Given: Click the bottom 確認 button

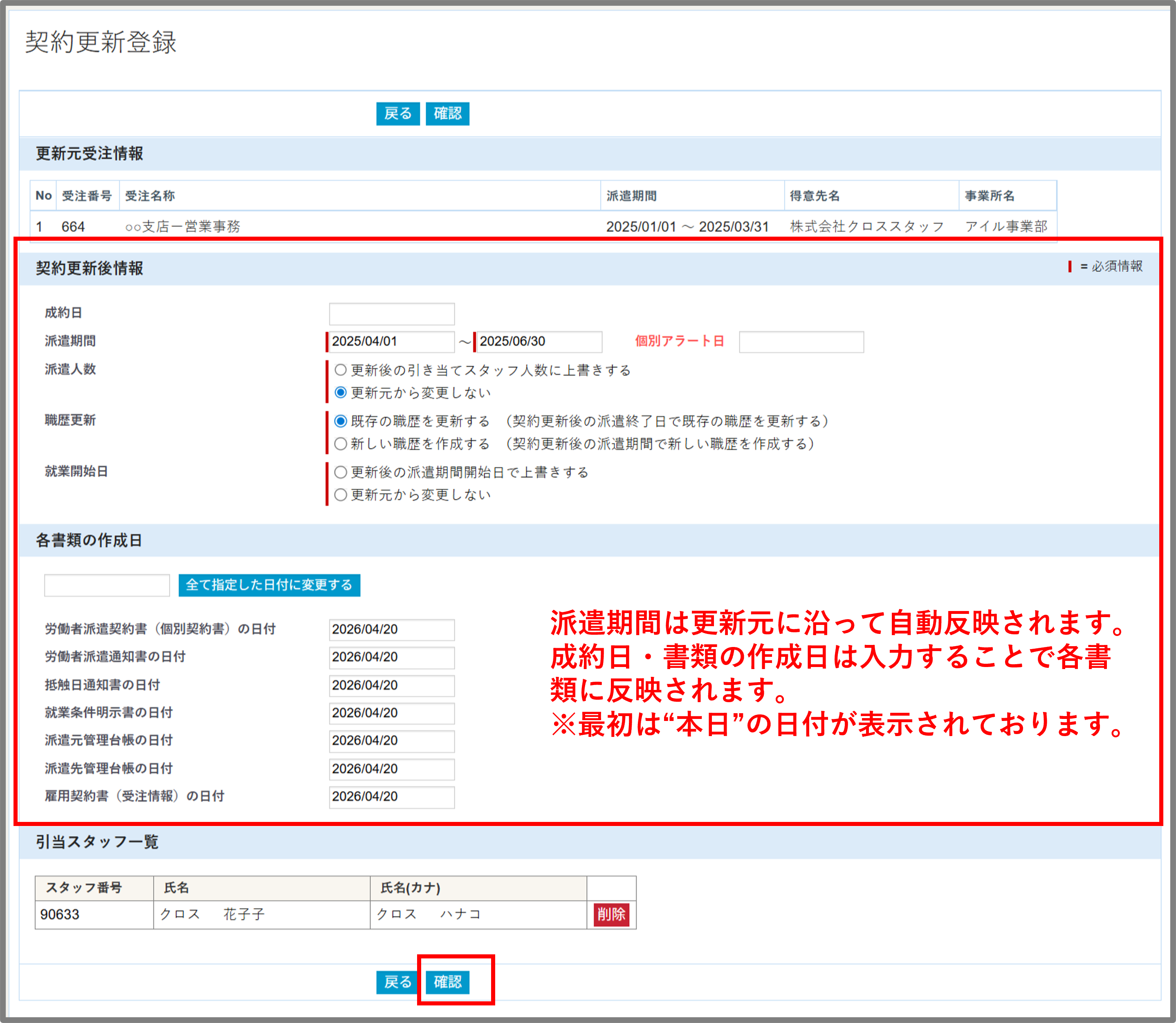Looking at the screenshot, I should pyautogui.click(x=447, y=982).
